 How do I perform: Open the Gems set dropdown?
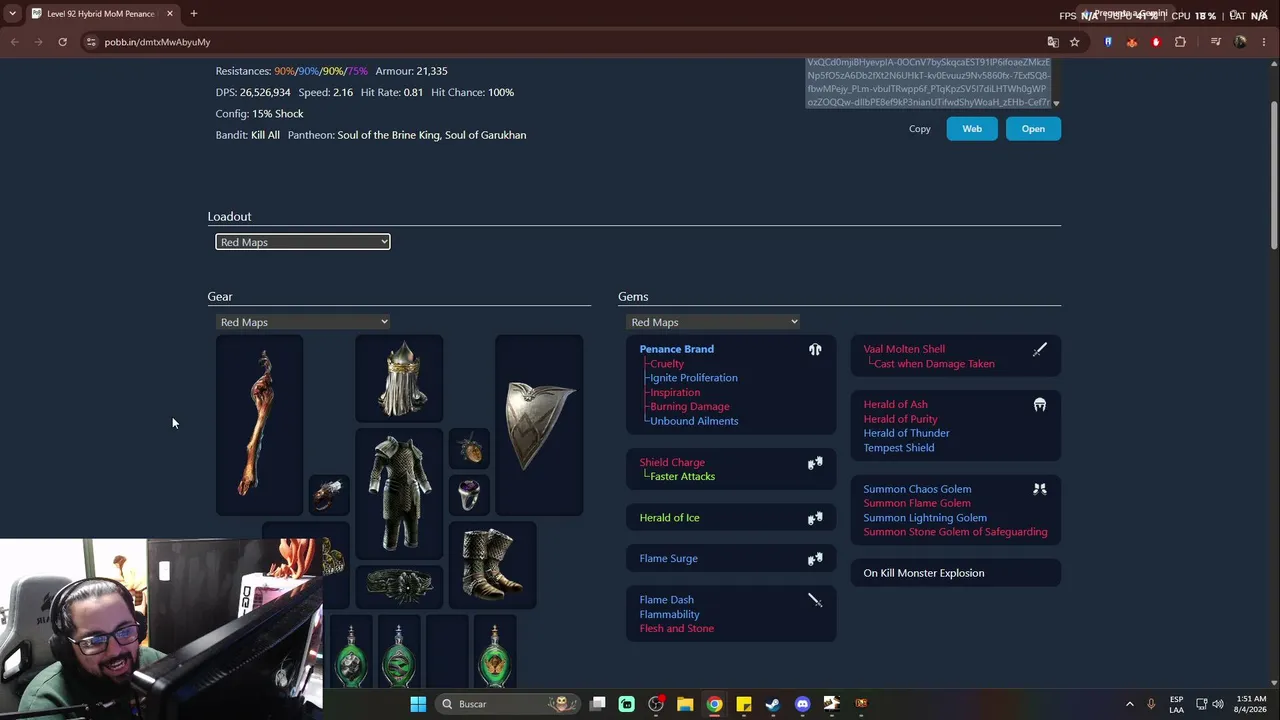(713, 322)
